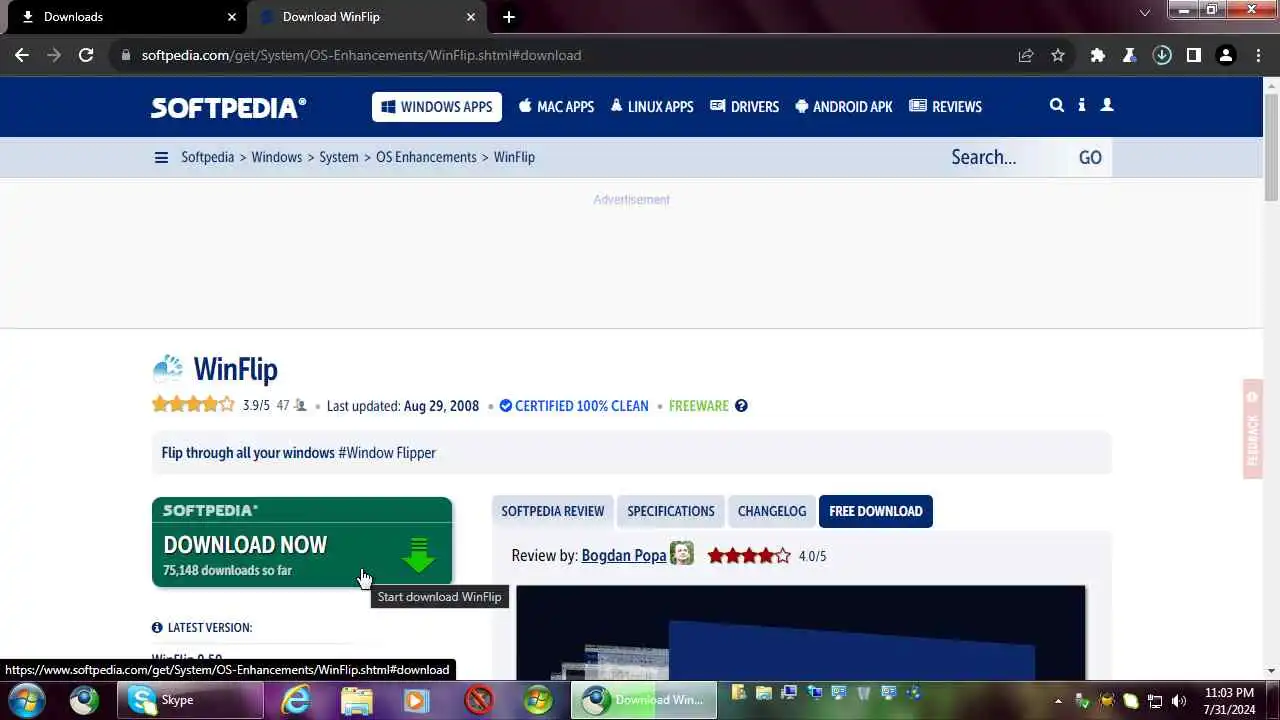Open the Mac Apps section
This screenshot has width=1280, height=720.
click(x=557, y=107)
